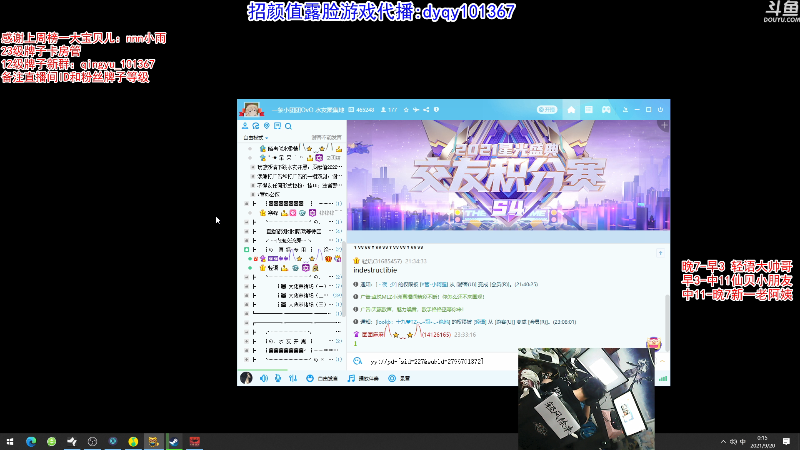This screenshot has width=800, height=450.
Task: Open the notification center on taskbar
Action: coord(786,441)
